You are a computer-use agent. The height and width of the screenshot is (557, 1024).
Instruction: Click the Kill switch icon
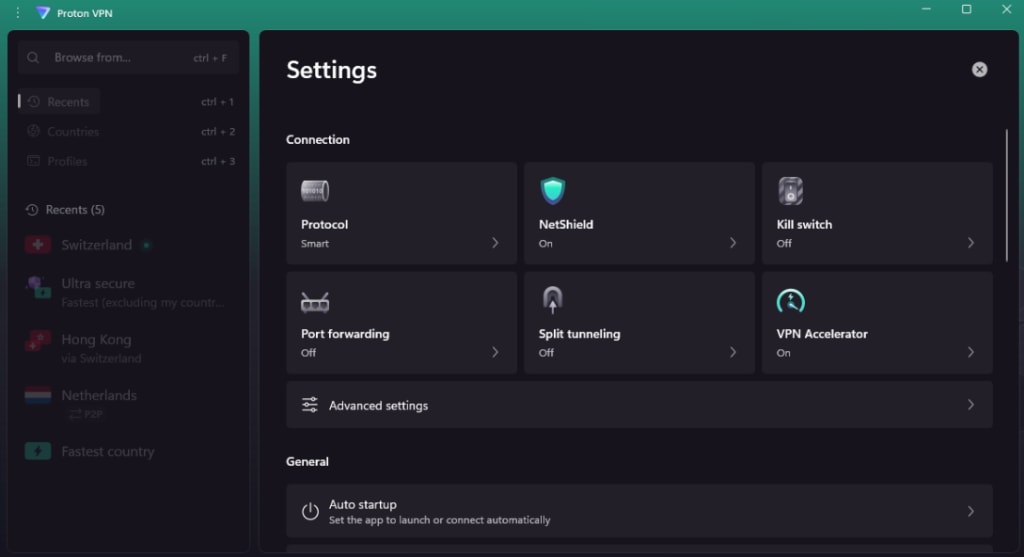pos(790,191)
